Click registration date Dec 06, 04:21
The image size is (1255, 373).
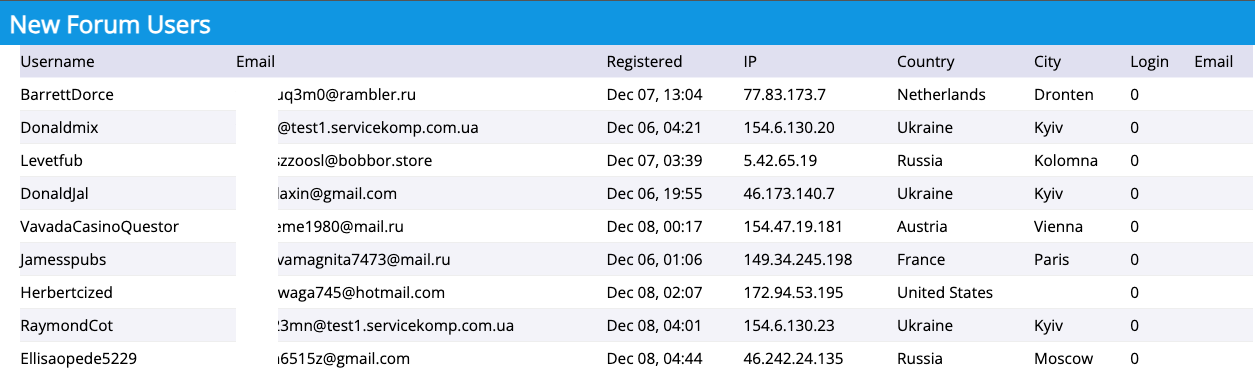[x=654, y=128]
